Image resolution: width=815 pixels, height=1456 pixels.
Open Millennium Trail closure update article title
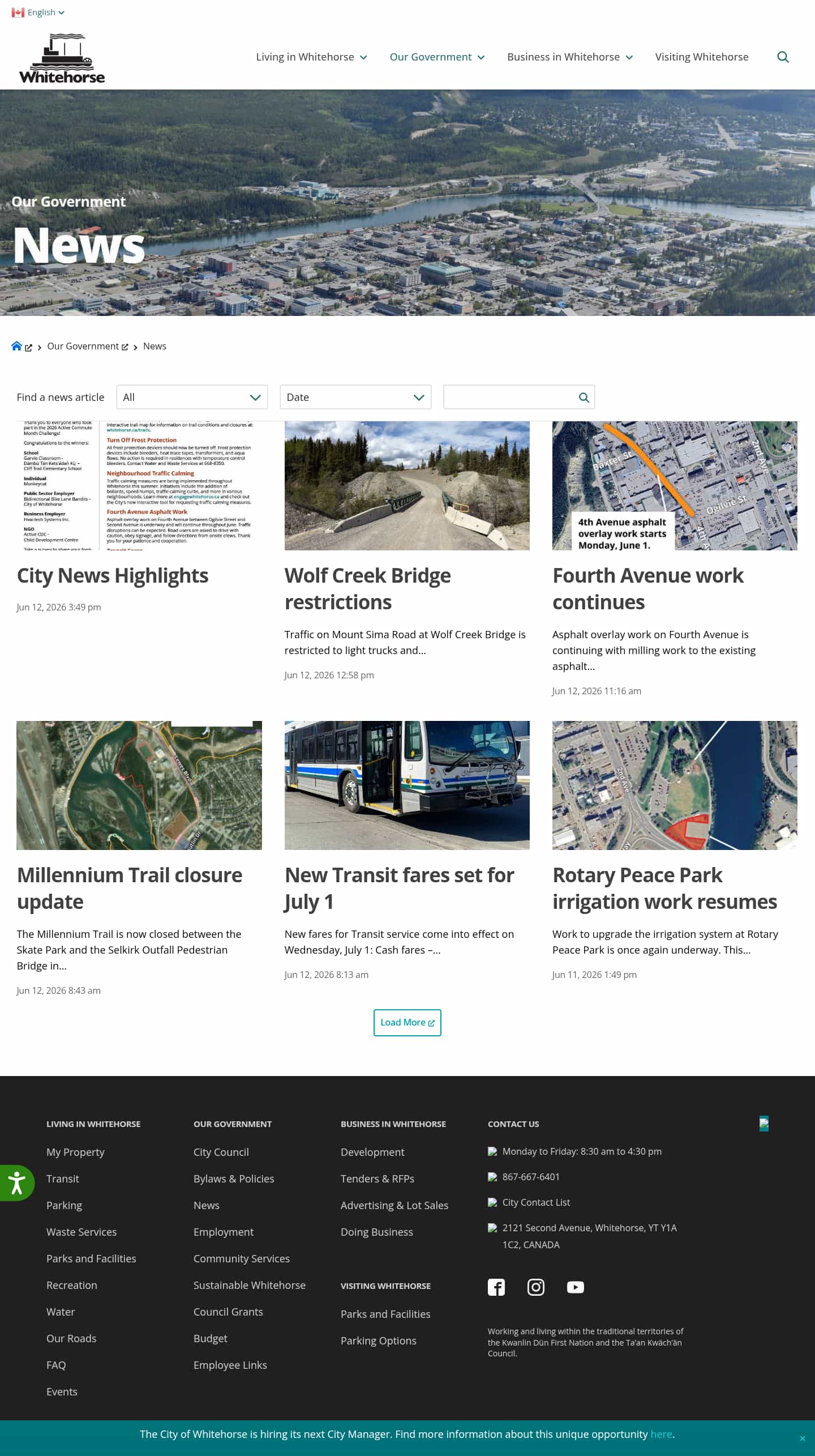click(x=130, y=889)
